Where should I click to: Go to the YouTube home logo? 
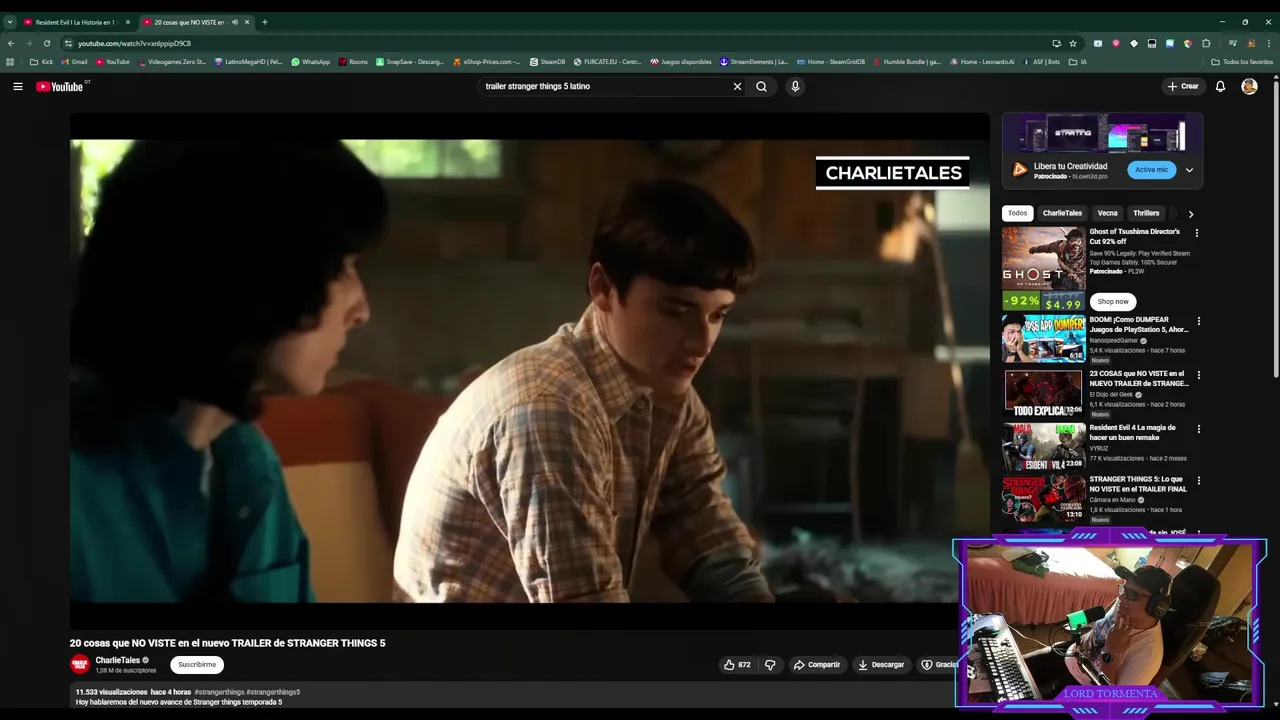tap(60, 86)
